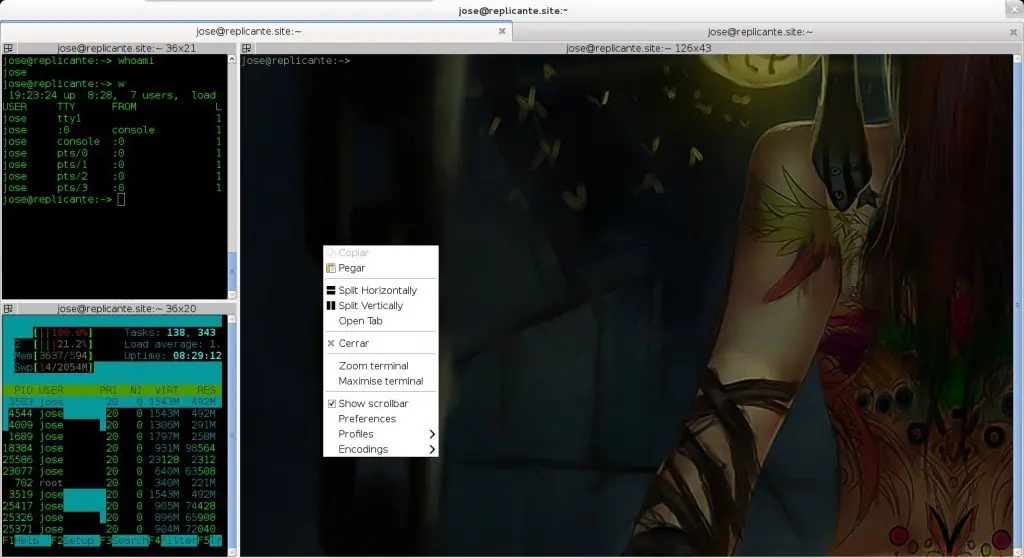Click F1 Help in htop footer

pyautogui.click(x=26, y=540)
